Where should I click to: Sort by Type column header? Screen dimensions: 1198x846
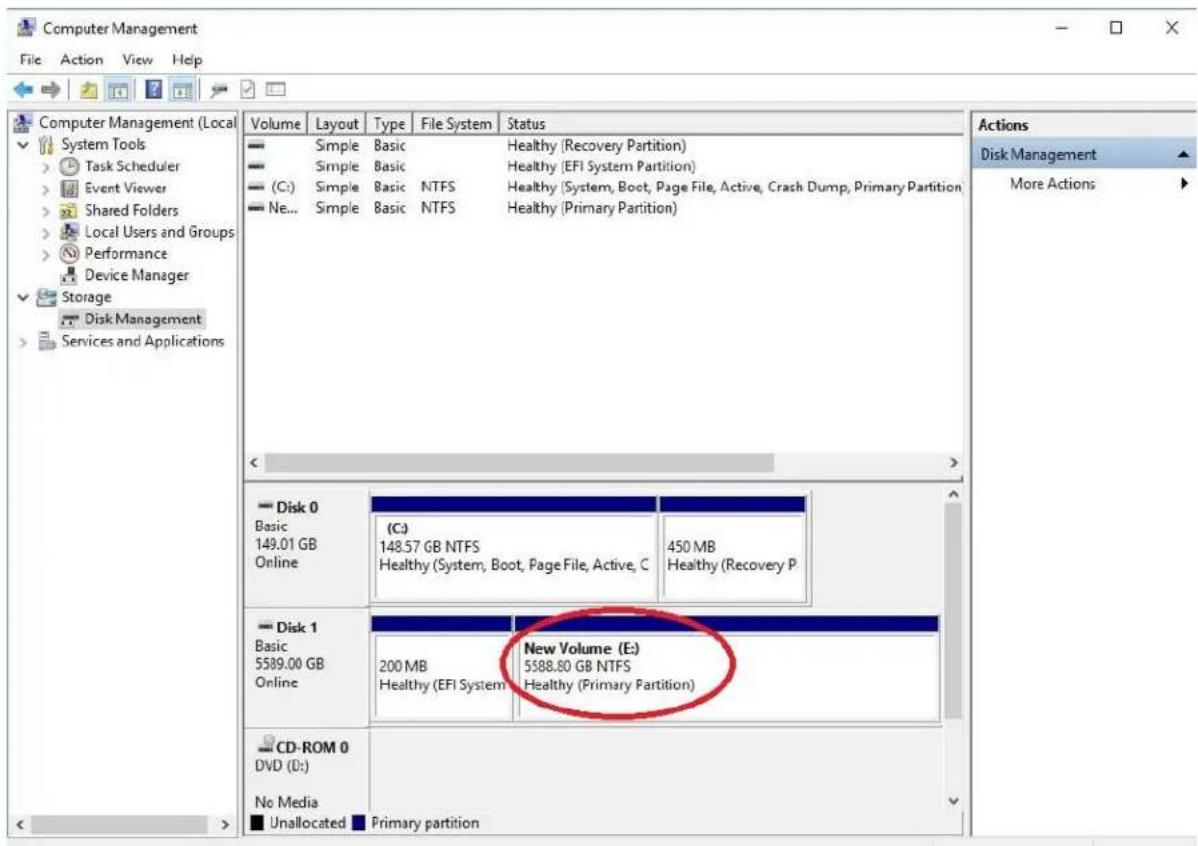pos(390,124)
